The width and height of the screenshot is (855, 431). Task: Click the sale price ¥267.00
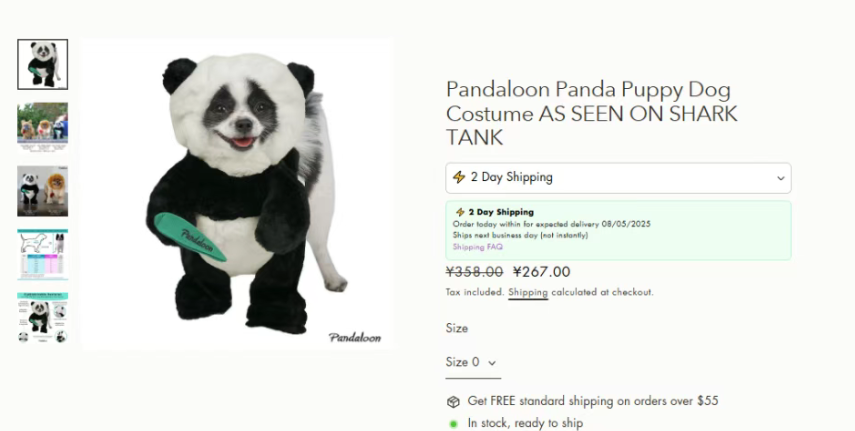point(541,272)
